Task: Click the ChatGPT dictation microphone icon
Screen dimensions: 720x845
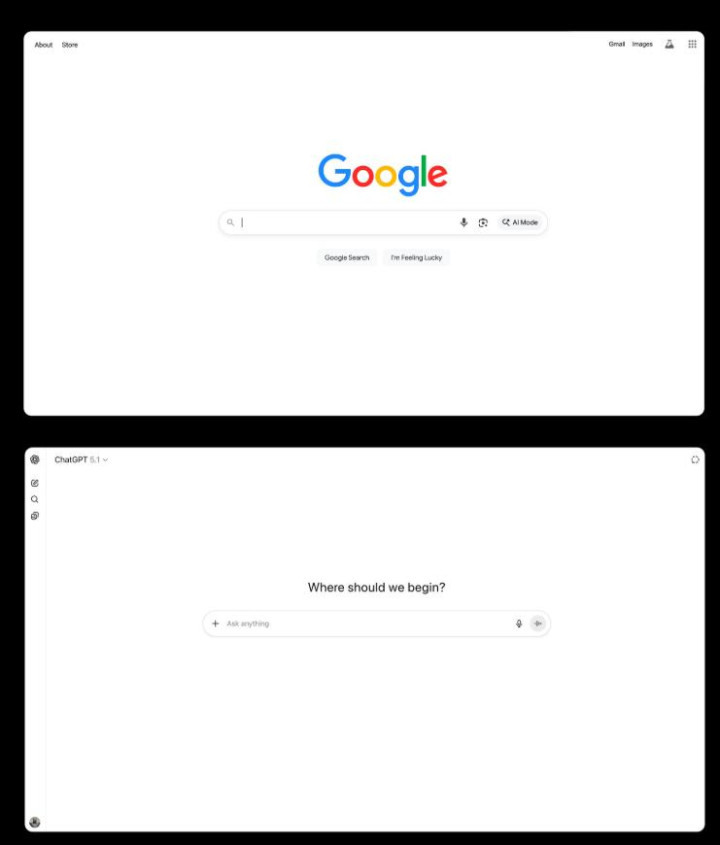Action: [x=518, y=624]
